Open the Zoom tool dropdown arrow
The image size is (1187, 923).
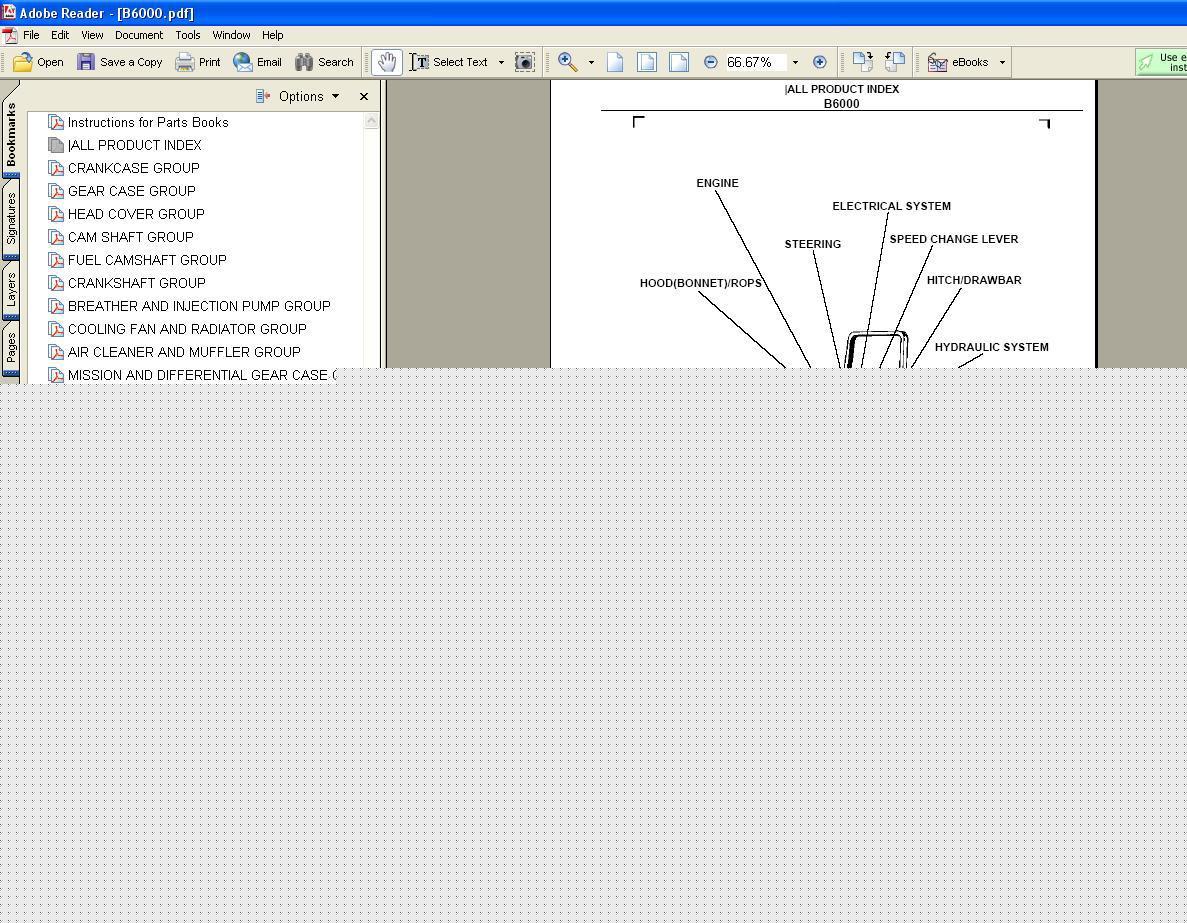click(591, 62)
